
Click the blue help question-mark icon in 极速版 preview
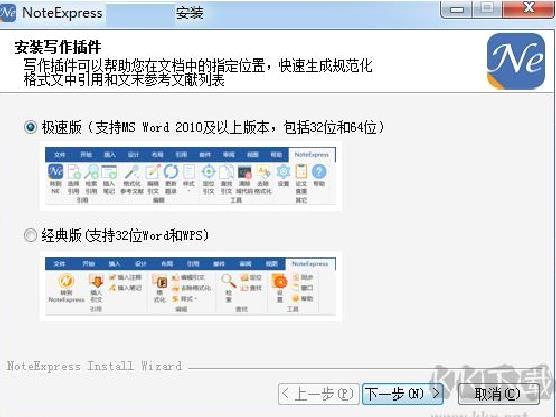pos(319,172)
